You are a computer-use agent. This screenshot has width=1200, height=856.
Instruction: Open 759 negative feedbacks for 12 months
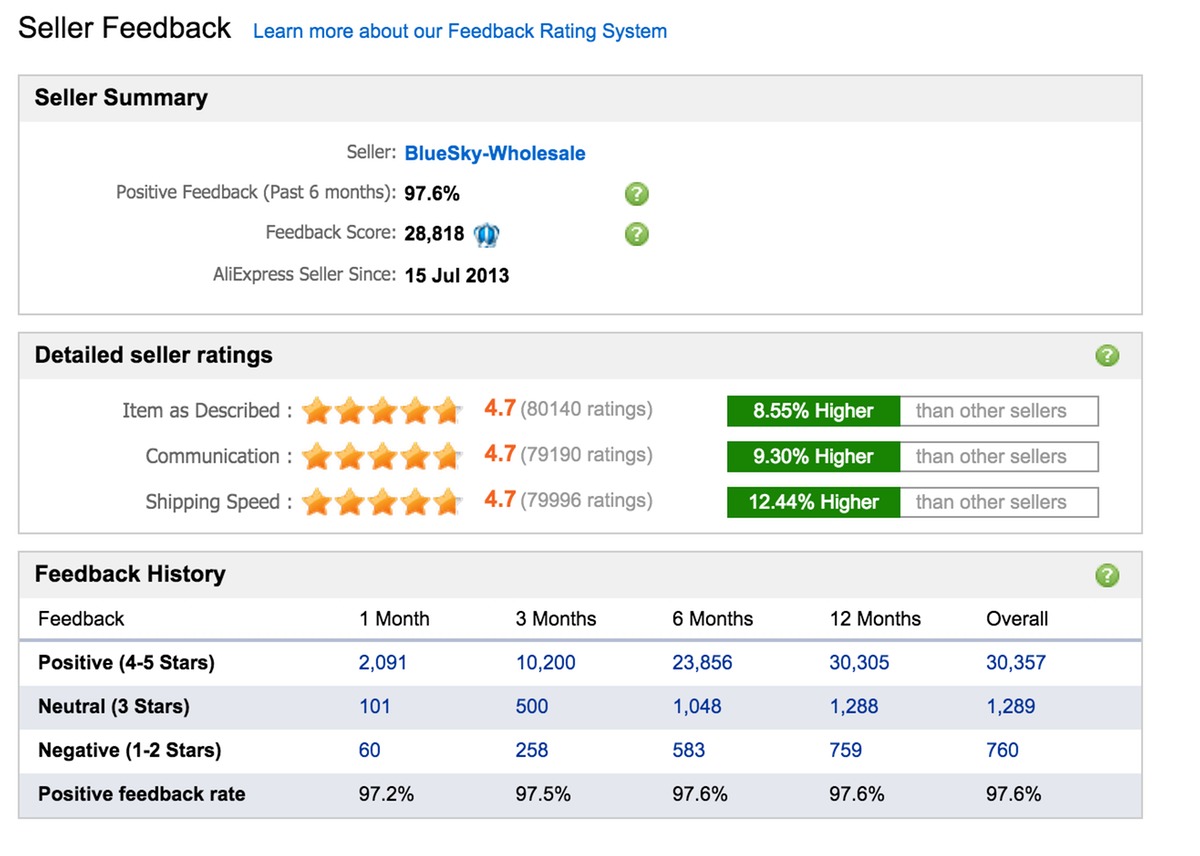(846, 751)
